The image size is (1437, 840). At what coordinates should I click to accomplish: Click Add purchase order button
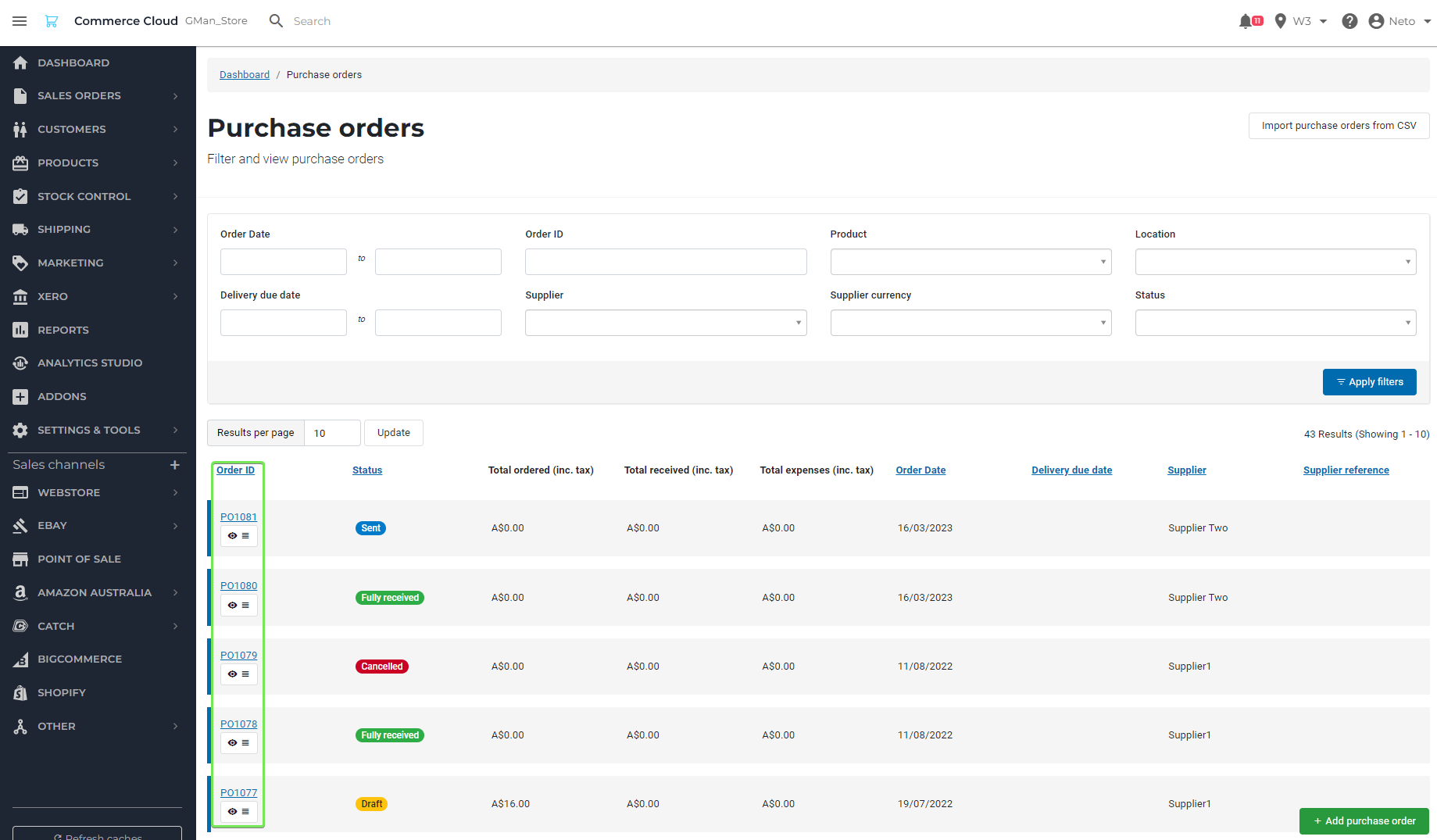[x=1364, y=821]
